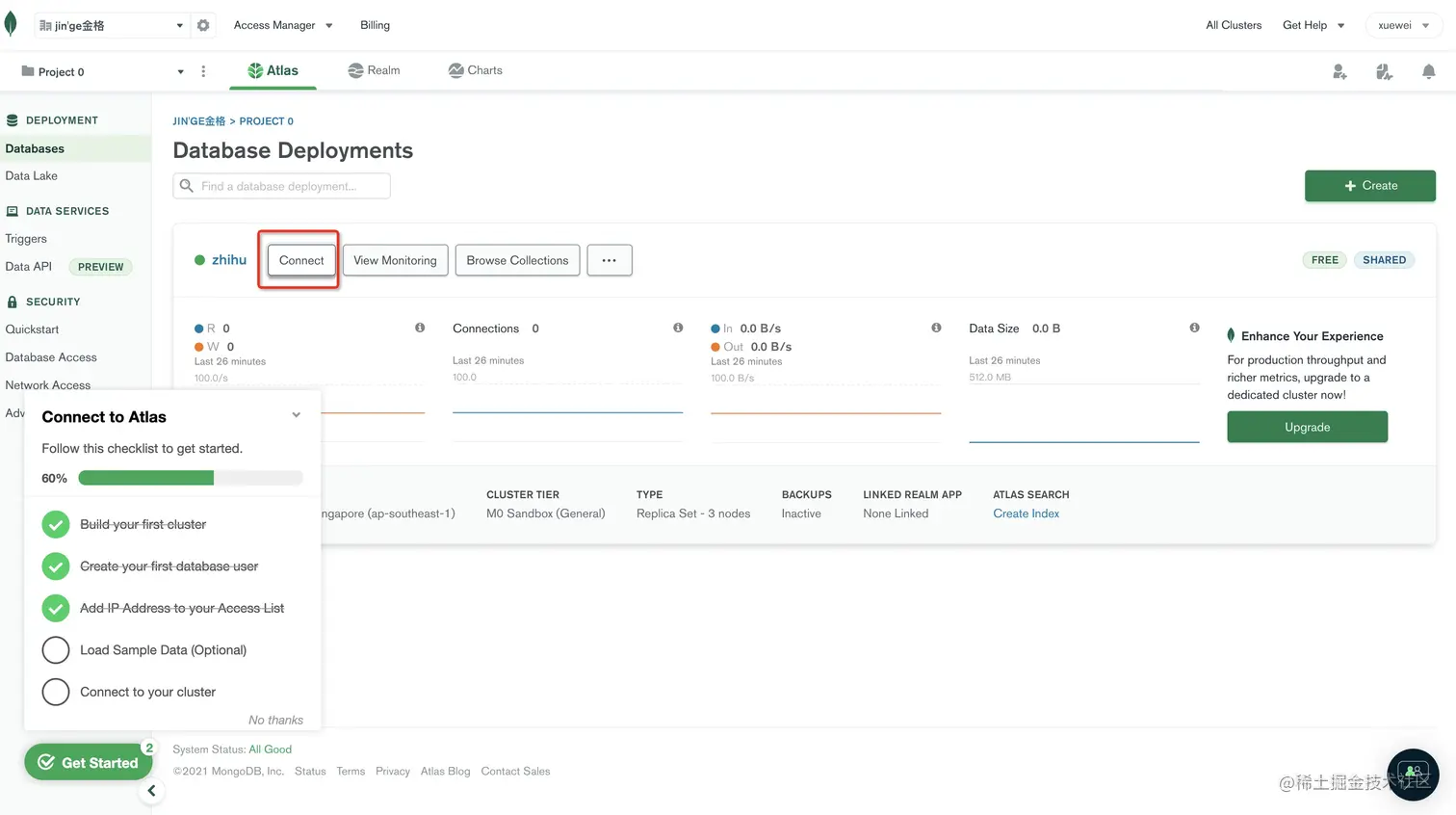1456x815 pixels.
Task: Click info icon on R/W operations chart
Action: [x=420, y=328]
